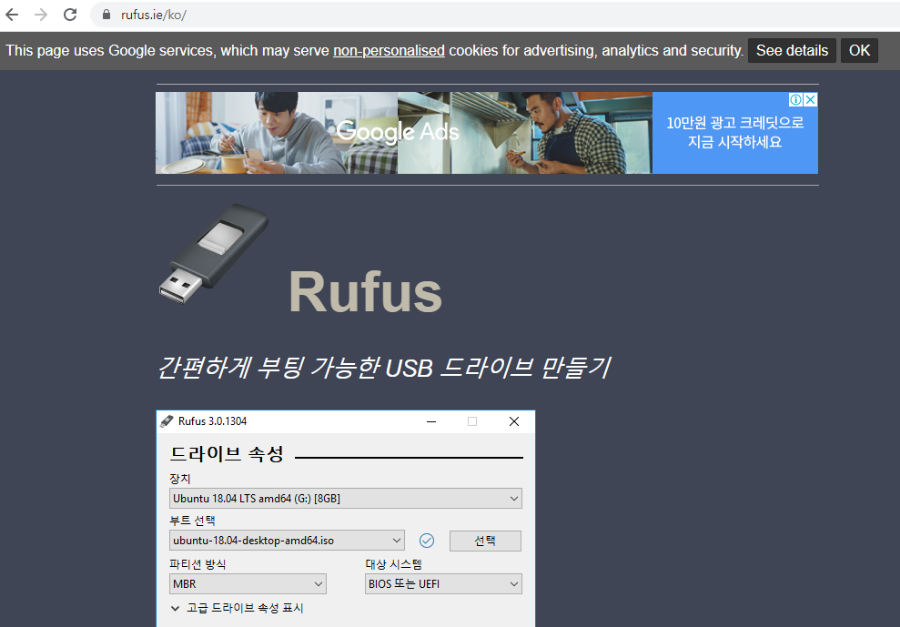Open the 대상 시스템 BIOS 또는 UEFI dropdown
The height and width of the screenshot is (627, 900).
click(443, 584)
